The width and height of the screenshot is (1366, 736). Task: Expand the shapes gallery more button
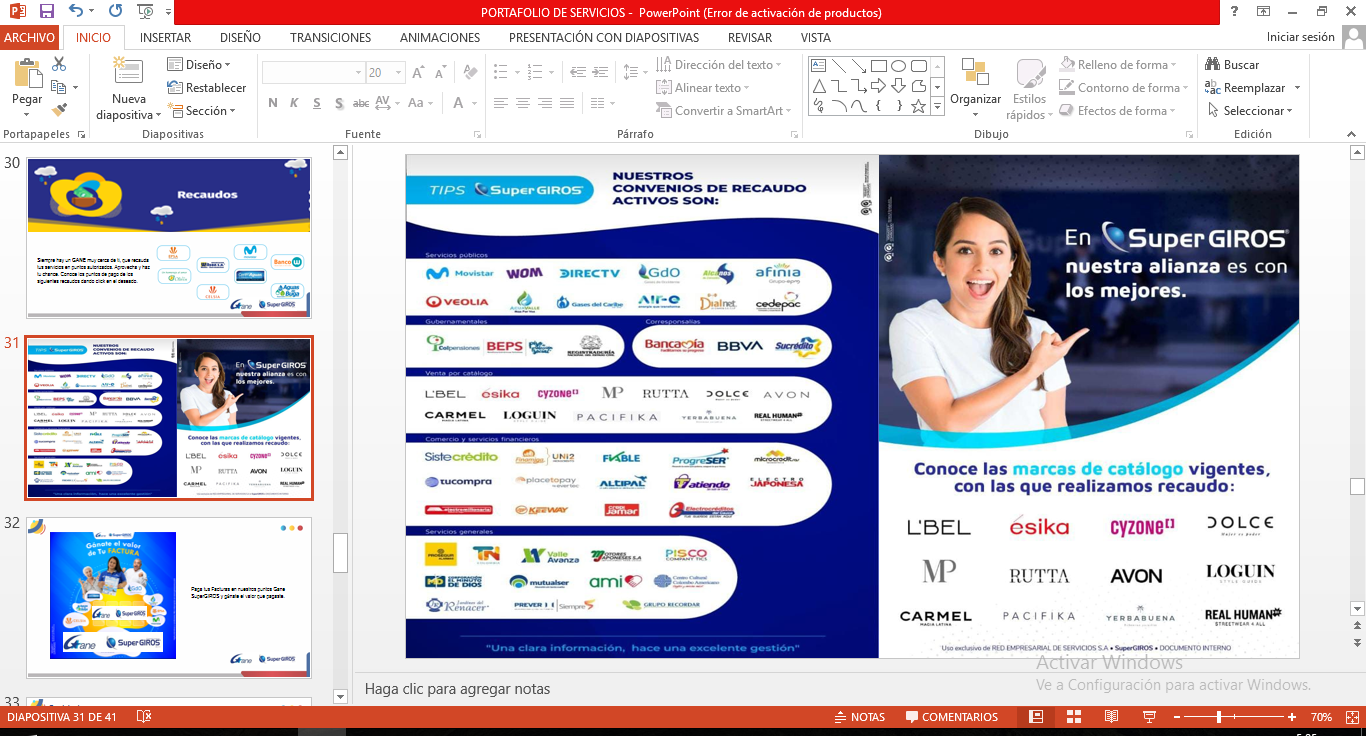pos(938,106)
